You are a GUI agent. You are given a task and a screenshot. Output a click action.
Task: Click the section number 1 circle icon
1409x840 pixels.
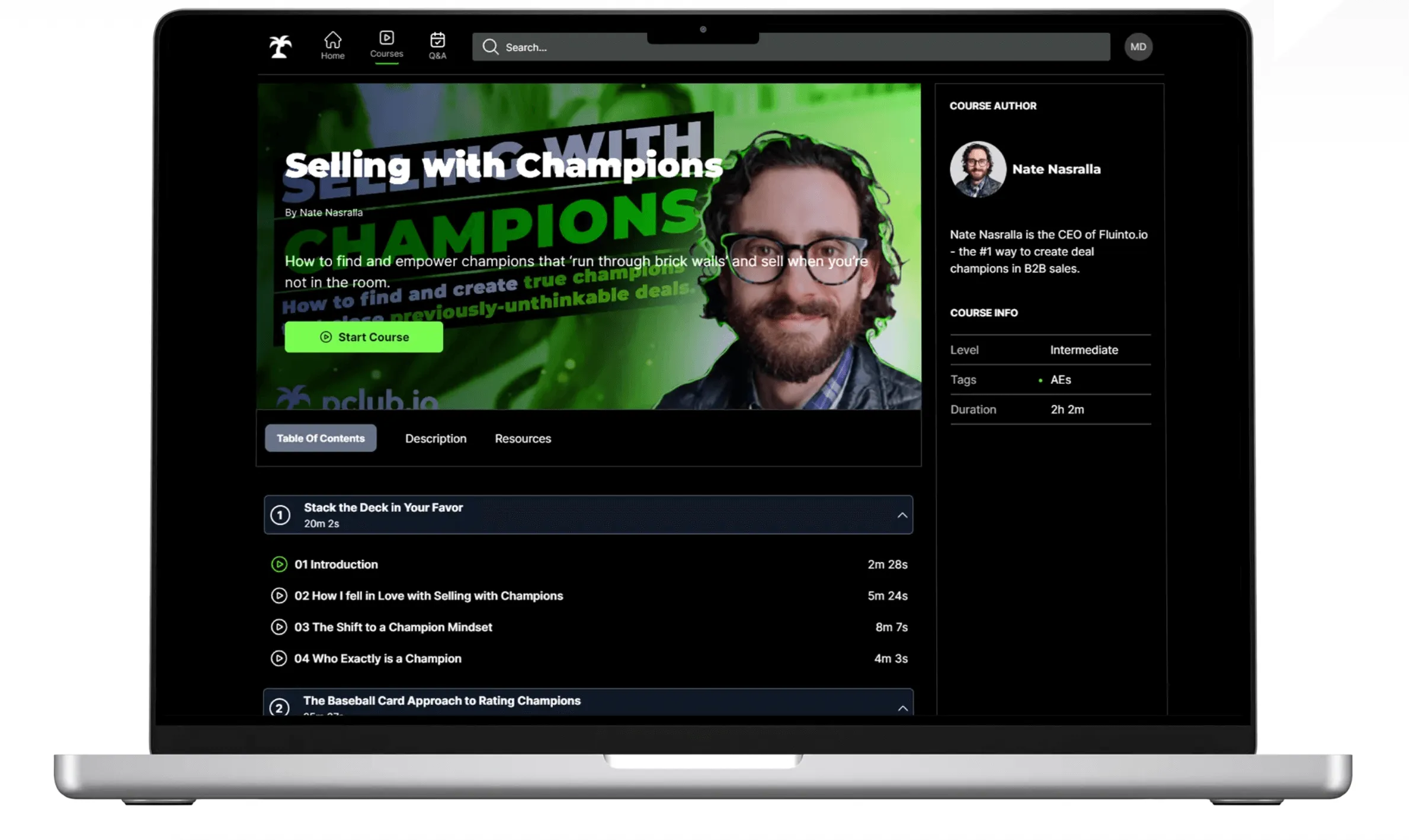tap(280, 515)
